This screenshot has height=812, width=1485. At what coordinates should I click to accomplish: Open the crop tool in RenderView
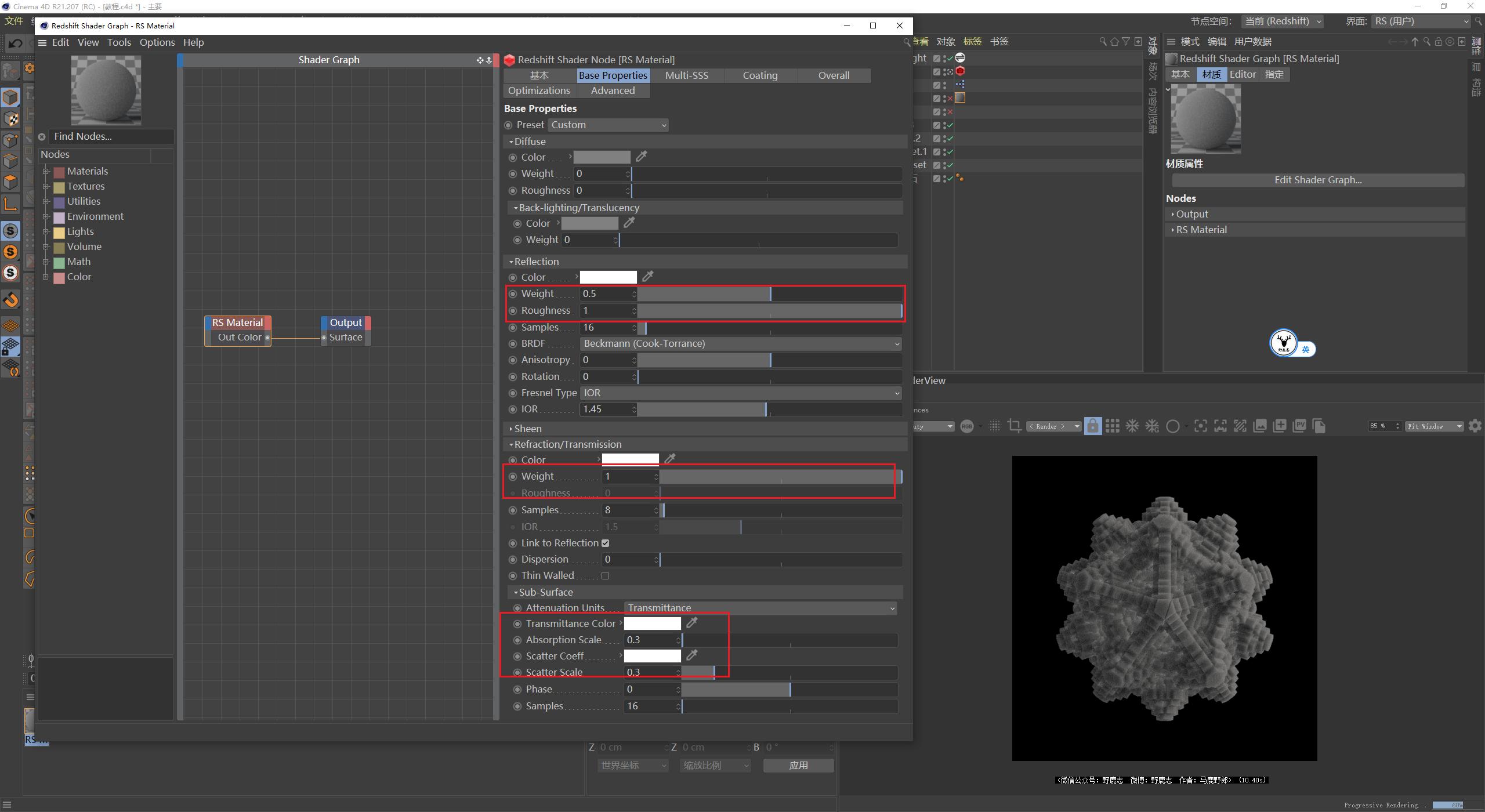click(x=1015, y=426)
